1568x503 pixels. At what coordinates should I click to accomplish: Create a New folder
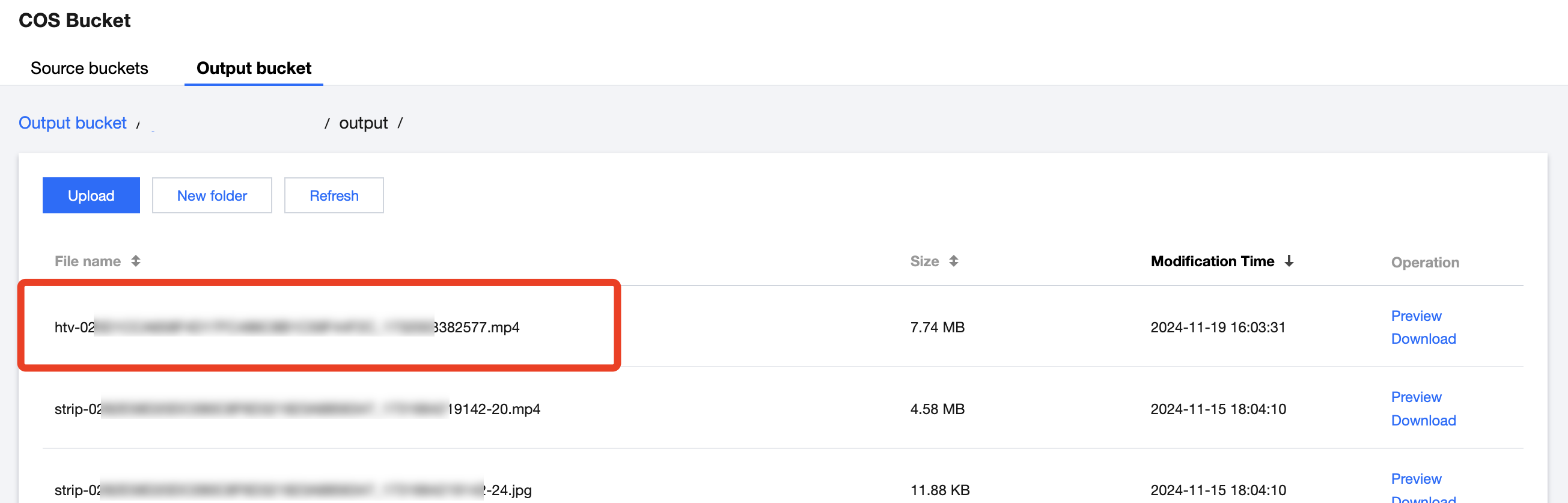[x=211, y=195]
